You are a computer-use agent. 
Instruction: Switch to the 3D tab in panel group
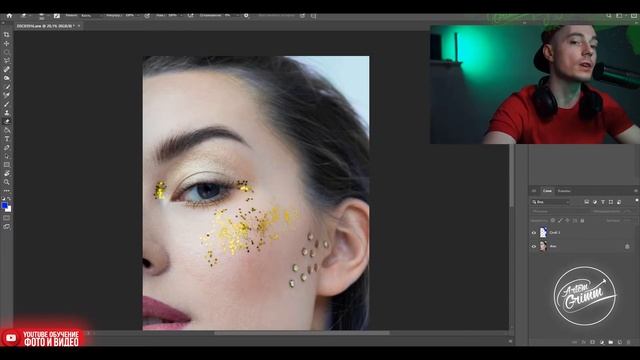[x=534, y=191]
